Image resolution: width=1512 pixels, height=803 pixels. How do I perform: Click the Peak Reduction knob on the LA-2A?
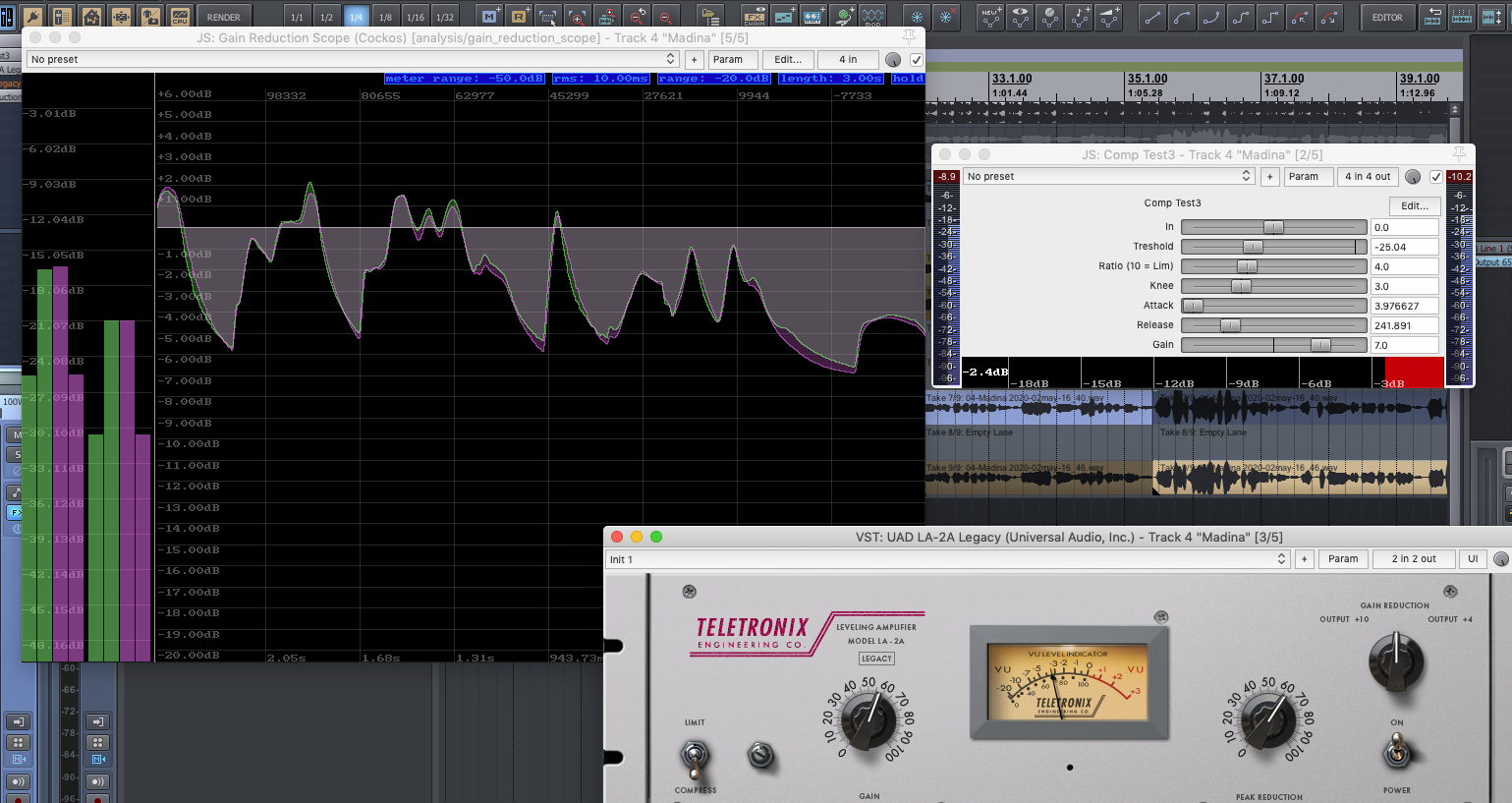(1268, 720)
